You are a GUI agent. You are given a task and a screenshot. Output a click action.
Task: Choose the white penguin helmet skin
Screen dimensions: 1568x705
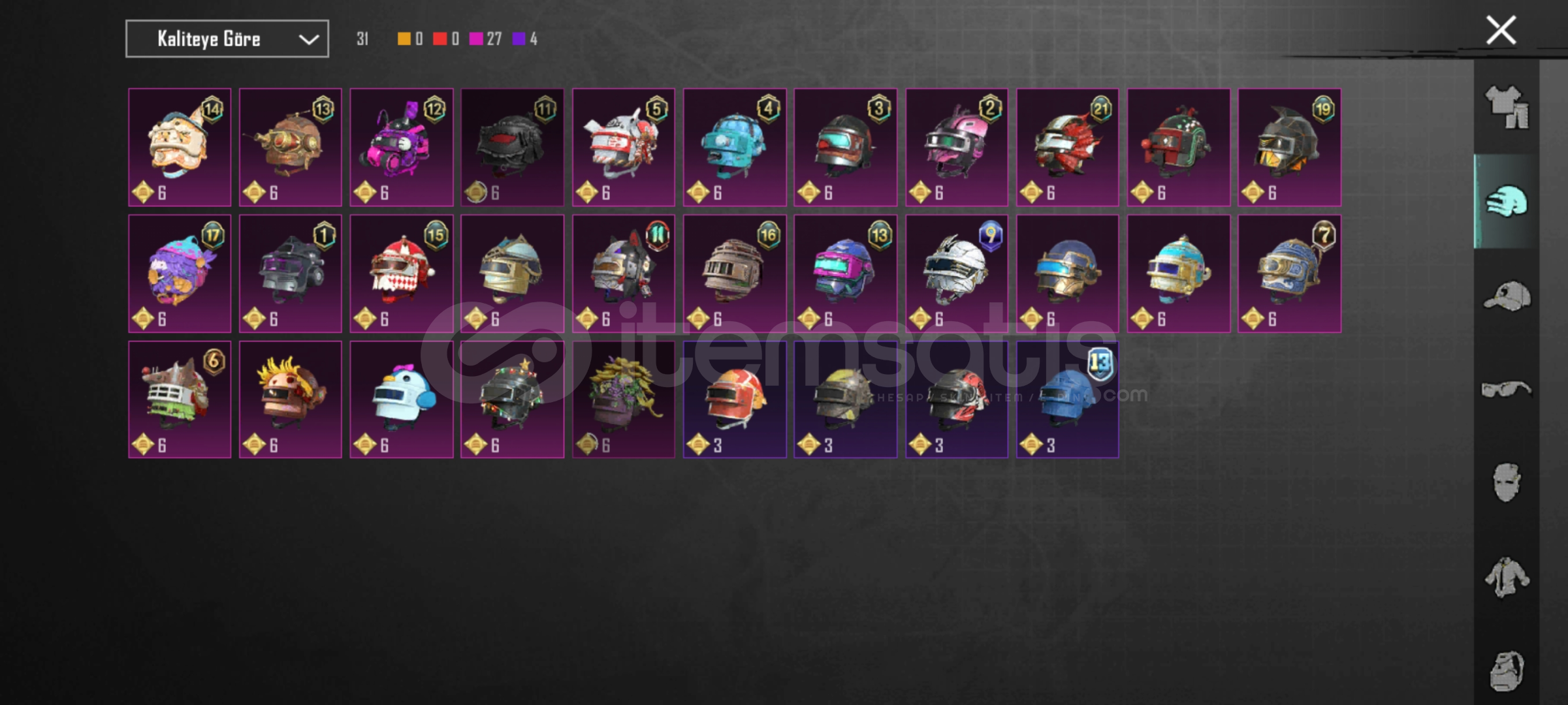click(402, 399)
